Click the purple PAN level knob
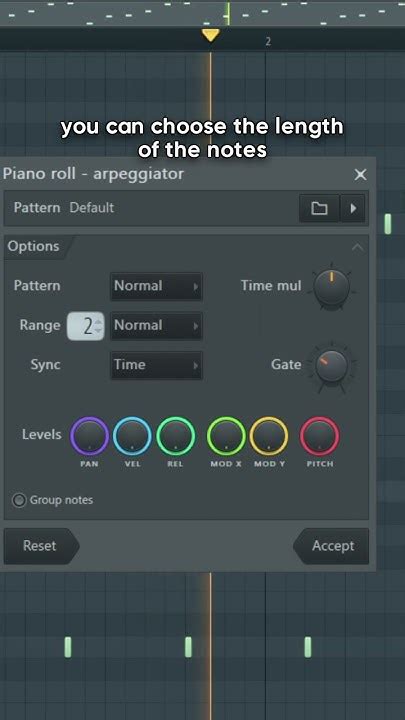The height and width of the screenshot is (720, 405). 90,436
